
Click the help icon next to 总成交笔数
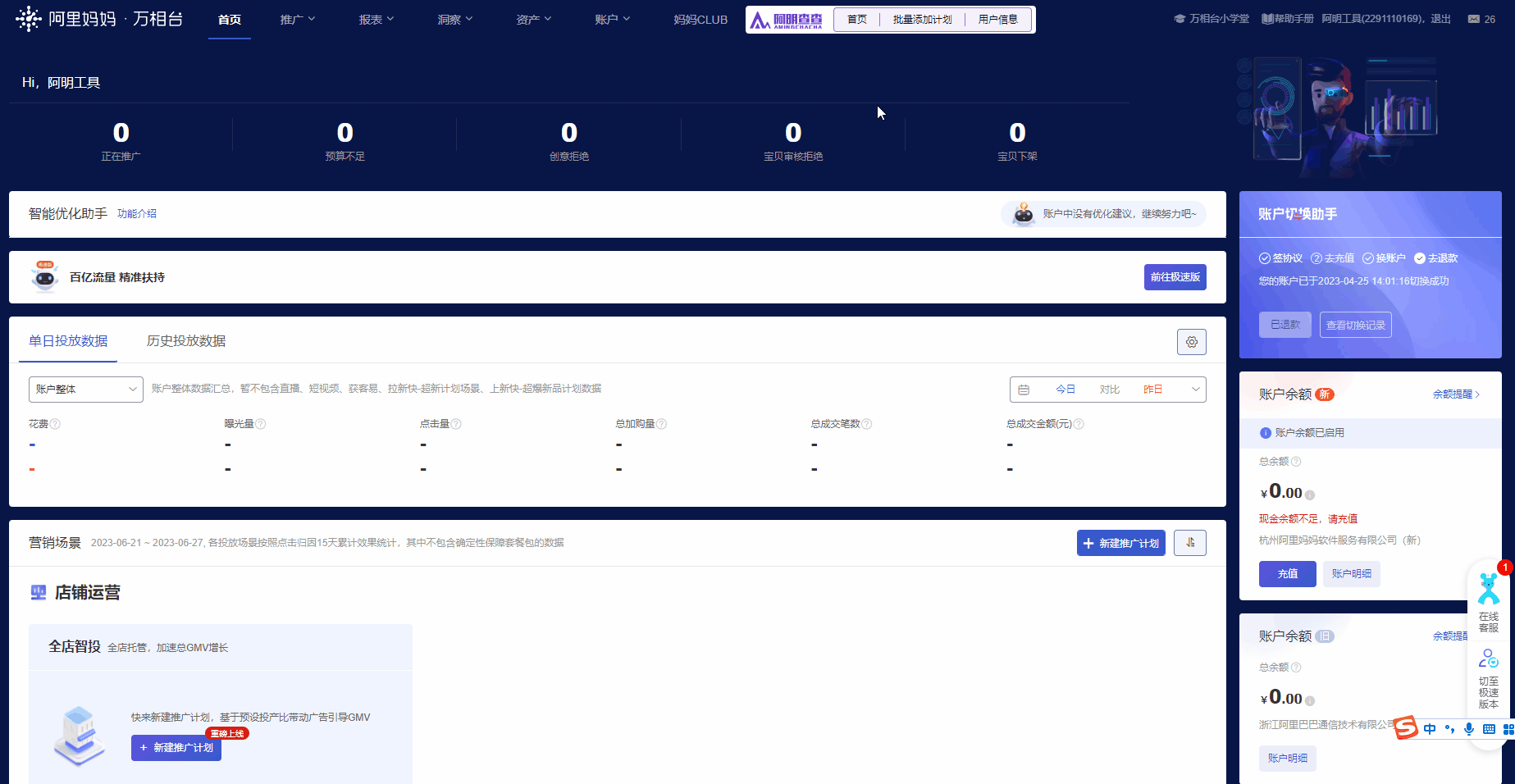[866, 424]
